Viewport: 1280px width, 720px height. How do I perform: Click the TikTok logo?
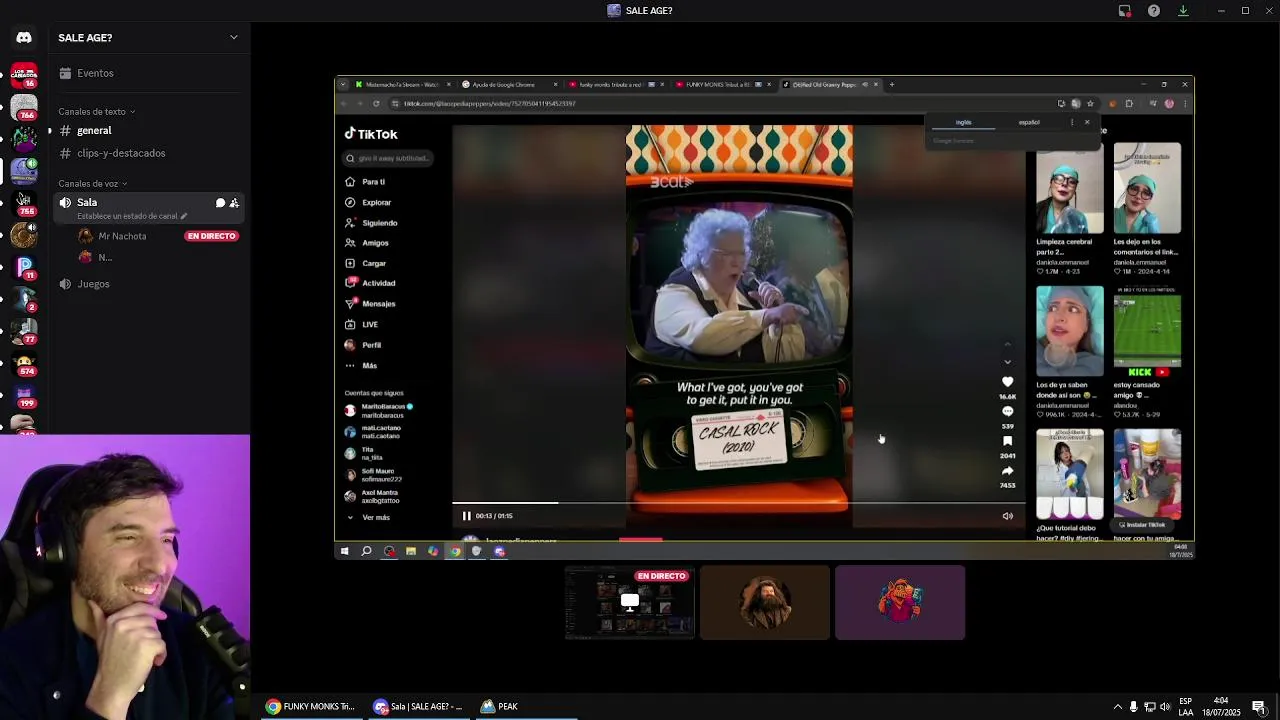(371, 134)
